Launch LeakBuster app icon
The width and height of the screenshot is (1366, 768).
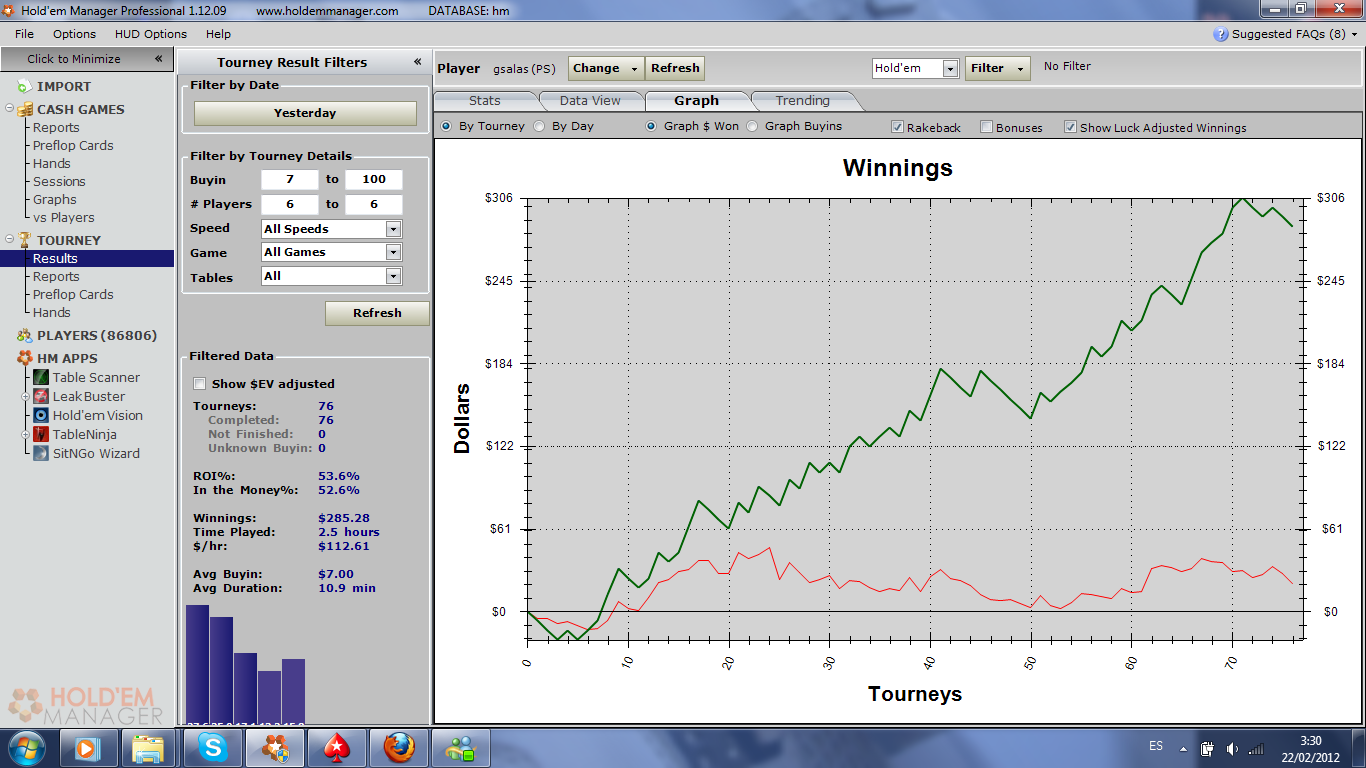click(41, 396)
